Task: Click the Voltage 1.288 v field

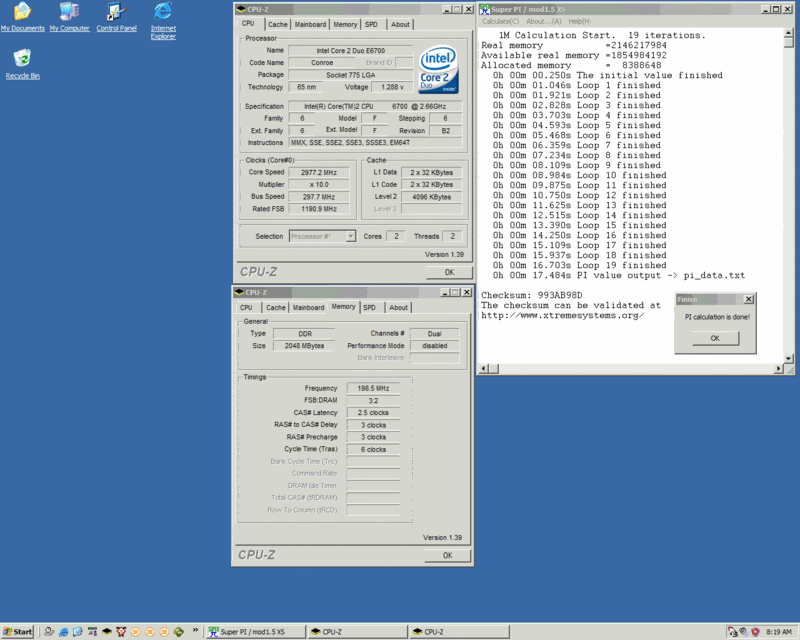Action: (x=392, y=87)
